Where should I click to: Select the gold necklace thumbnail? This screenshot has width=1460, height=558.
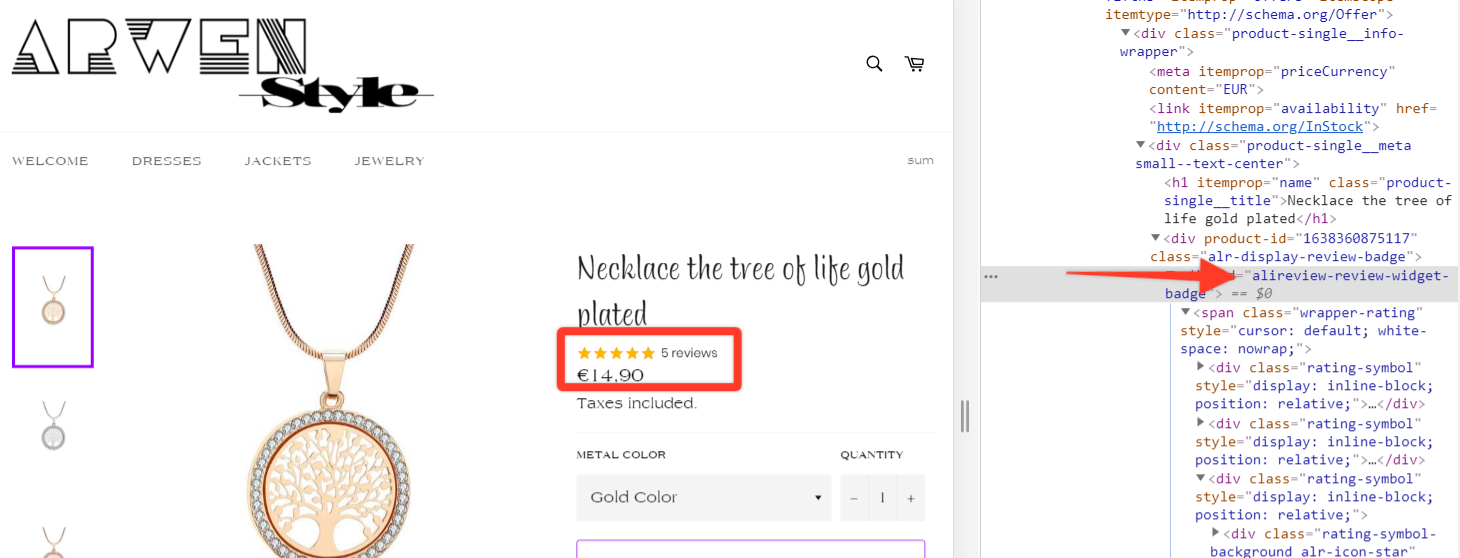point(53,307)
